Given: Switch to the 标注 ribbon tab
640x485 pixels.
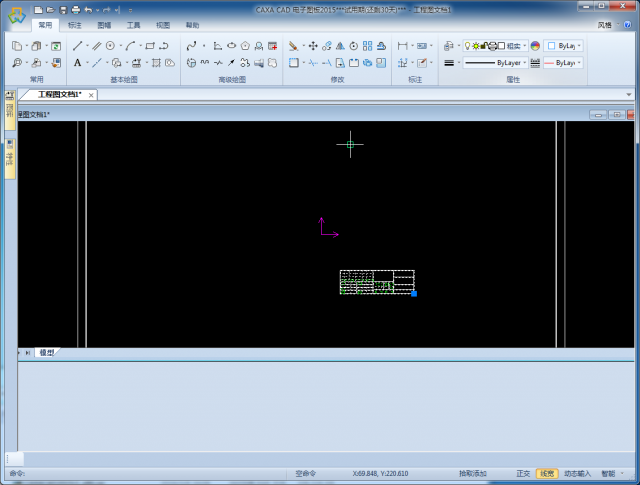Looking at the screenshot, I should point(75,24).
